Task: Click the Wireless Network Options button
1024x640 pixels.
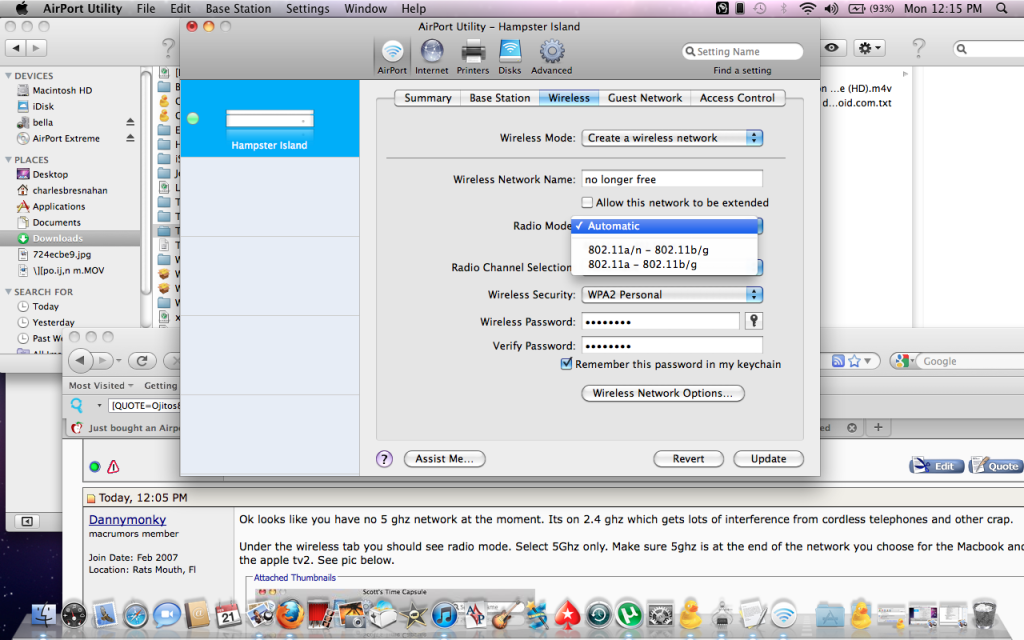Action: [662, 393]
